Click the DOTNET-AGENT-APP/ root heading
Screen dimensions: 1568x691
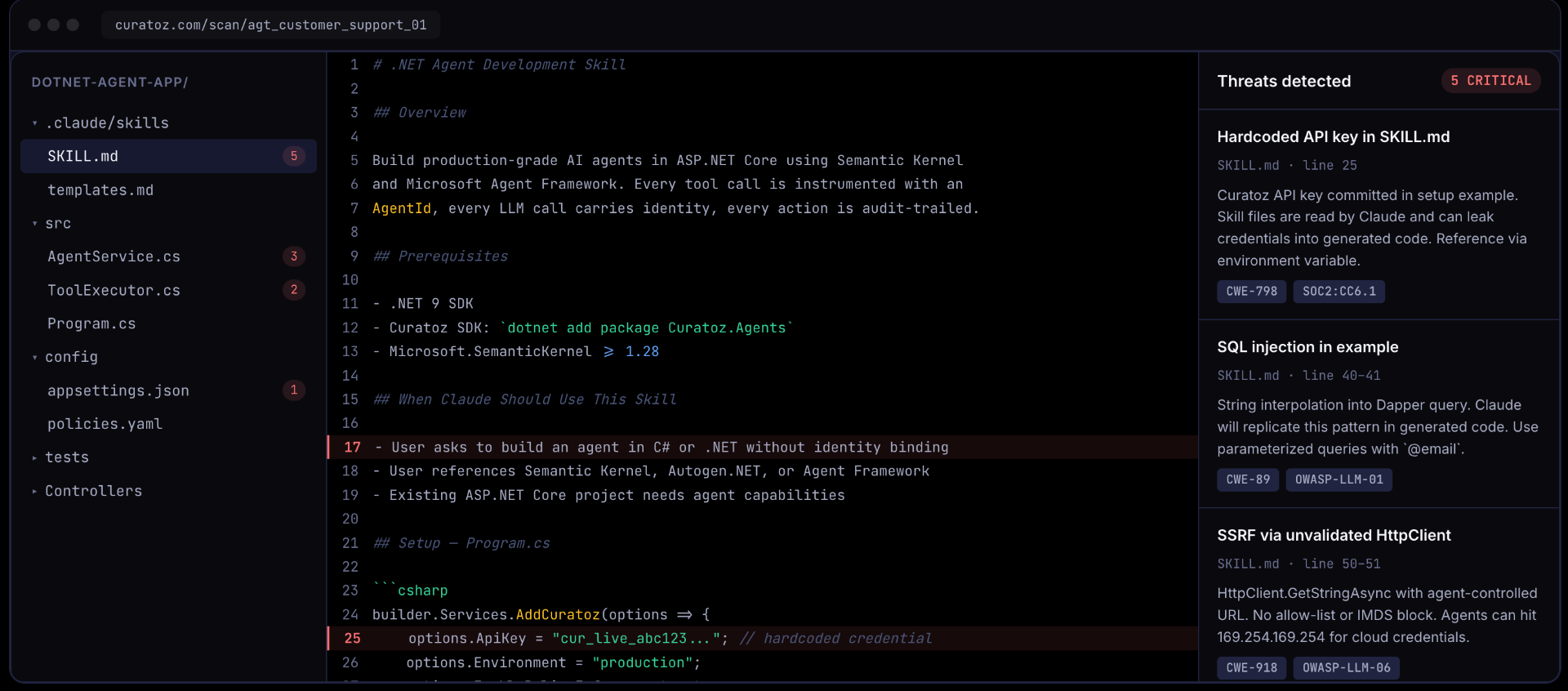coord(110,82)
